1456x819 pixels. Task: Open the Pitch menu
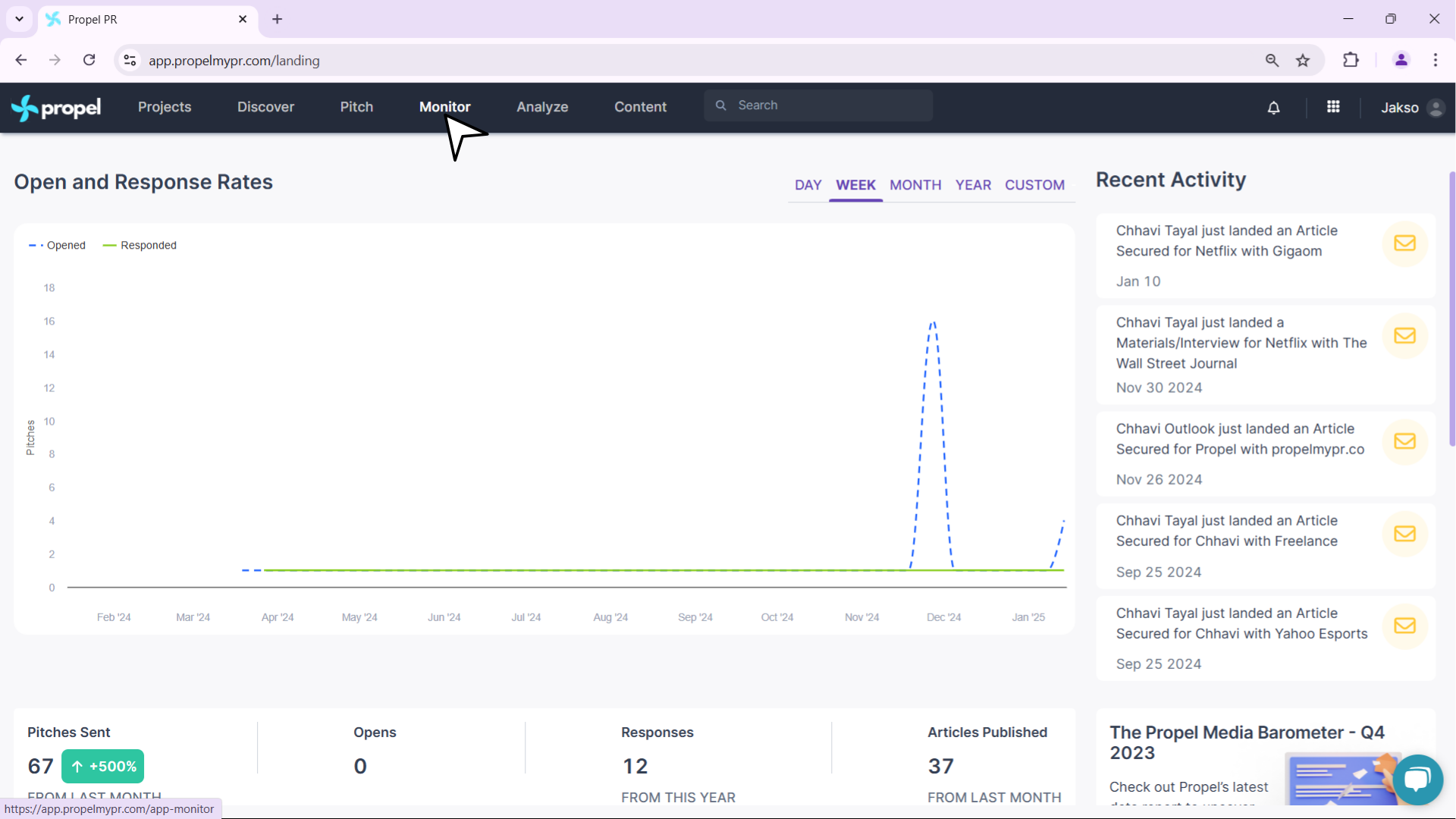(x=356, y=107)
